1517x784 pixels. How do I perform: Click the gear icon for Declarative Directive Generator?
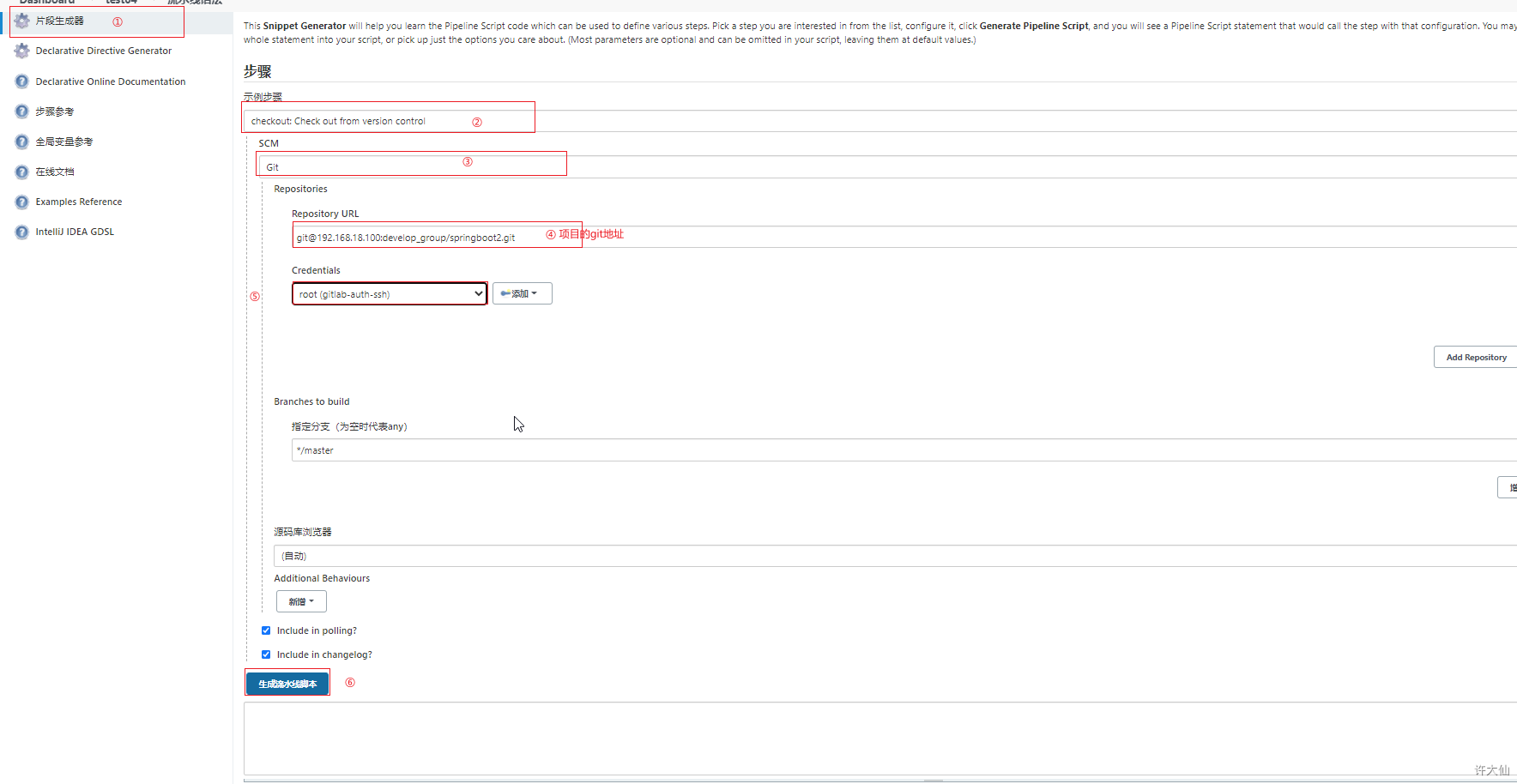tap(22, 51)
